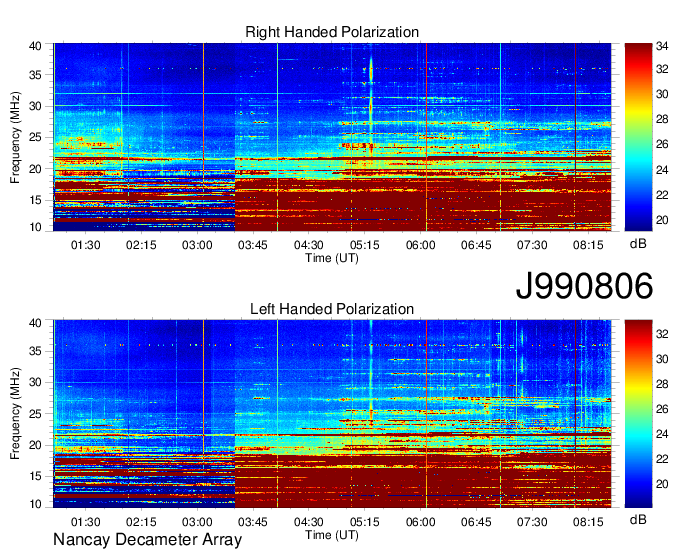Click the Left Handed Polarization spectrogram image
The image size is (680, 552).
coord(332,413)
